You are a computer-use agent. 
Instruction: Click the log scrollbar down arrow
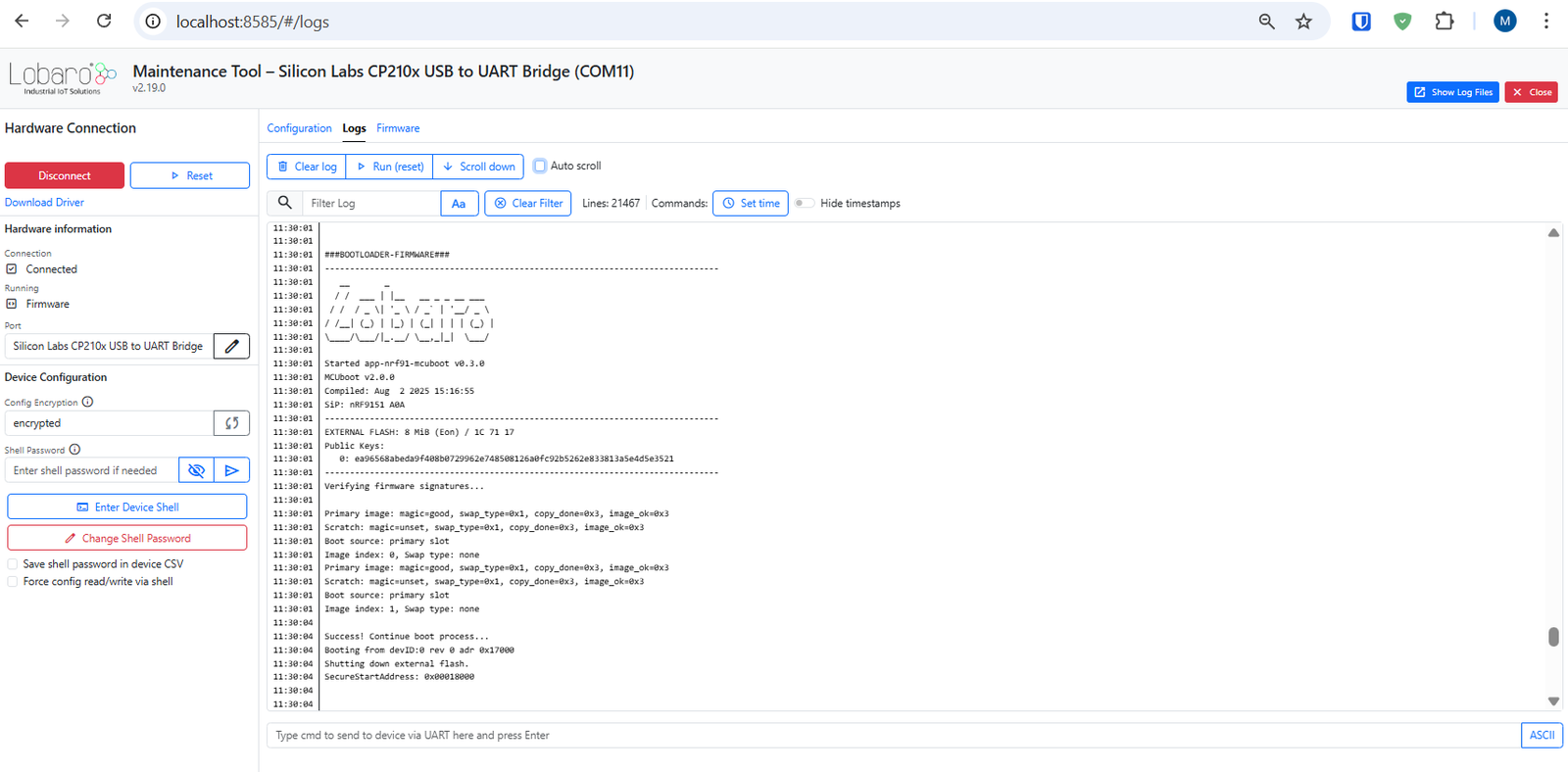1553,701
